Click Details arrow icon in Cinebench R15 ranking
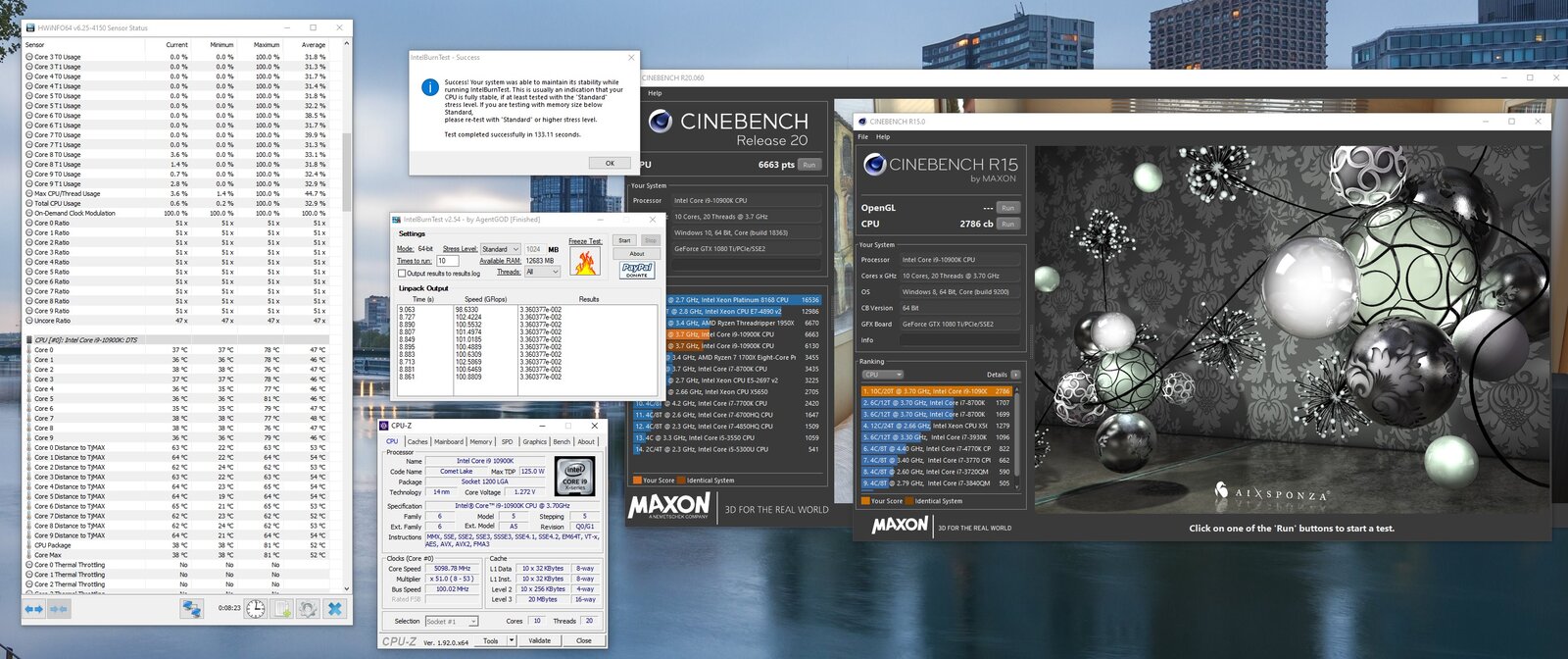Image resolution: width=1568 pixels, height=659 pixels. coord(1014,375)
